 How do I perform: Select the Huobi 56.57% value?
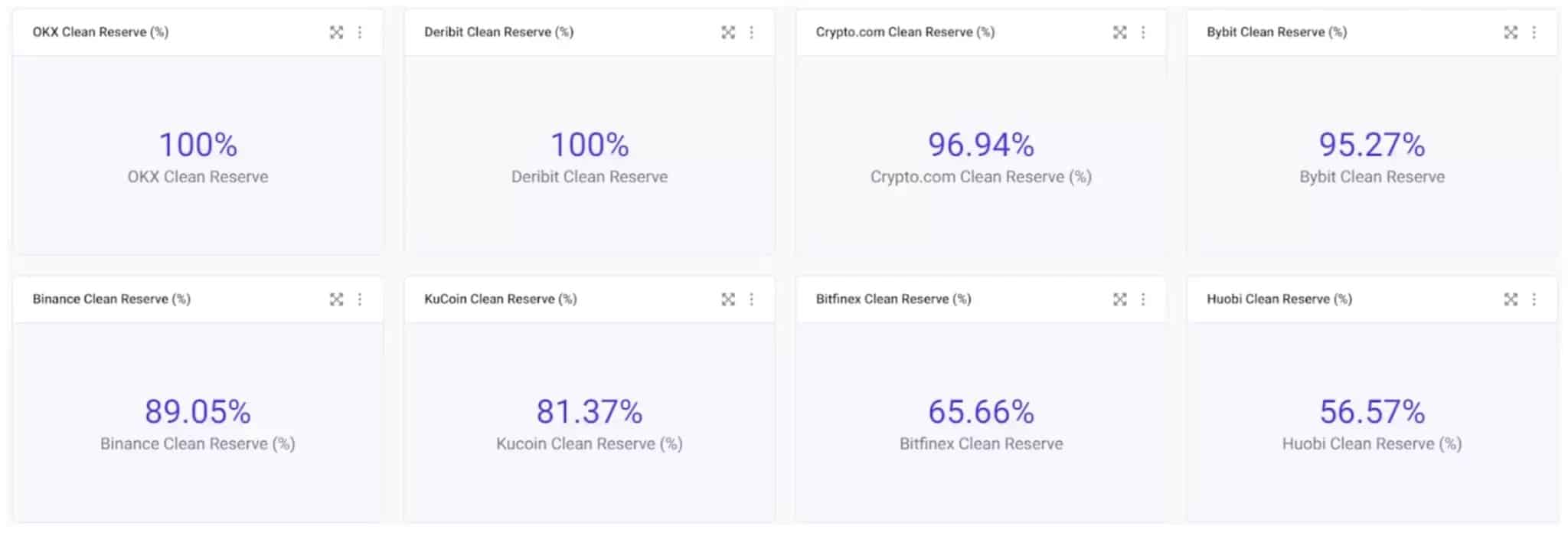1372,412
